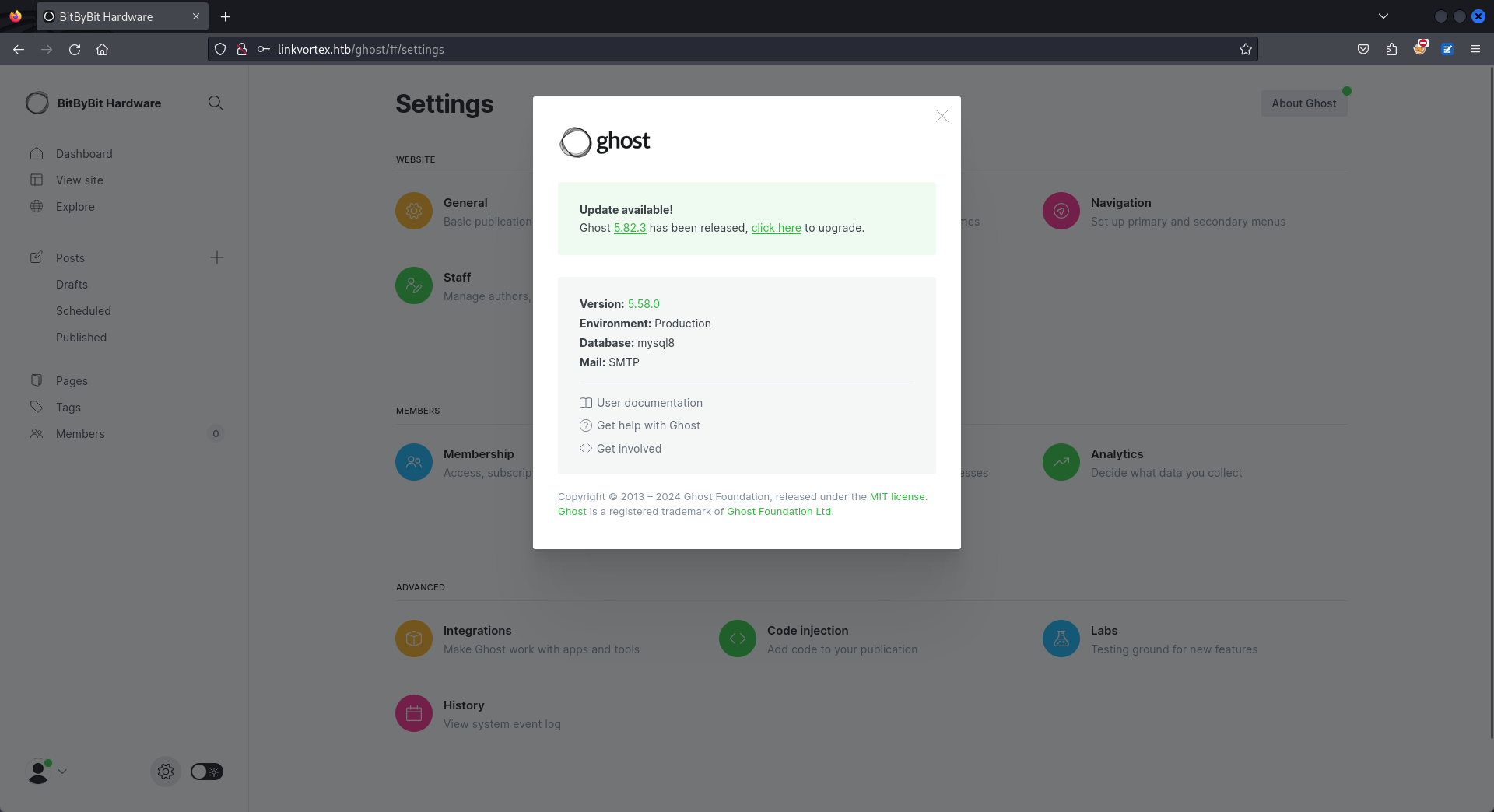
Task: Open the MIT license link
Action: [897, 497]
